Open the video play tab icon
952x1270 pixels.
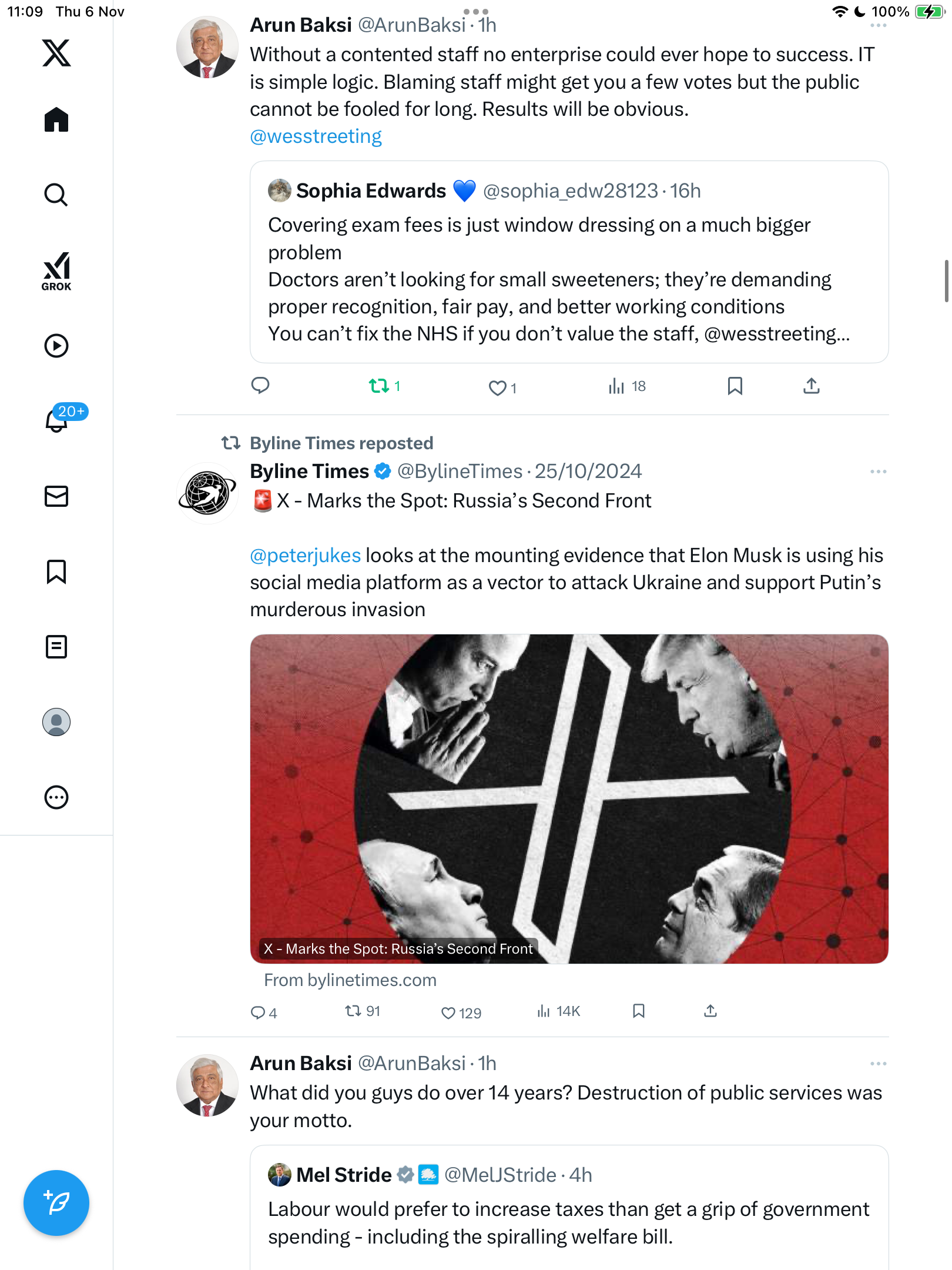(x=56, y=346)
